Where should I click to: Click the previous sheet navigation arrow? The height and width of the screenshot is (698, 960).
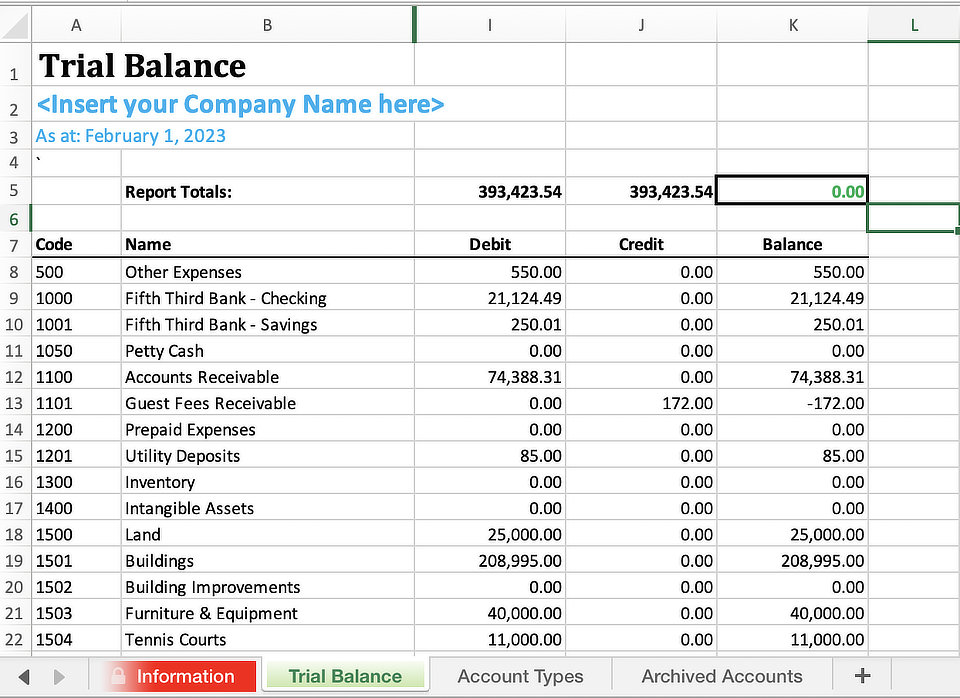click(x=24, y=677)
